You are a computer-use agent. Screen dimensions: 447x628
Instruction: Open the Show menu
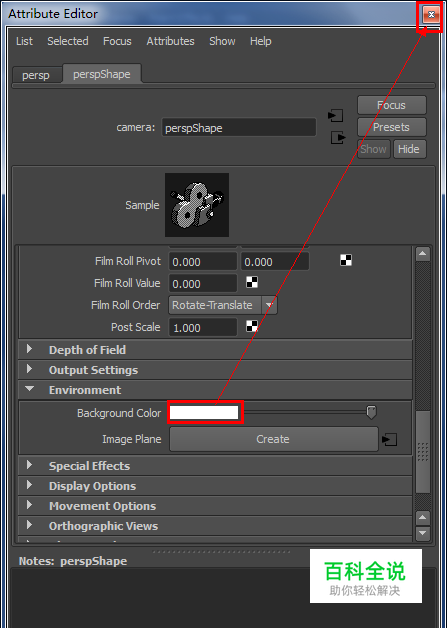222,41
